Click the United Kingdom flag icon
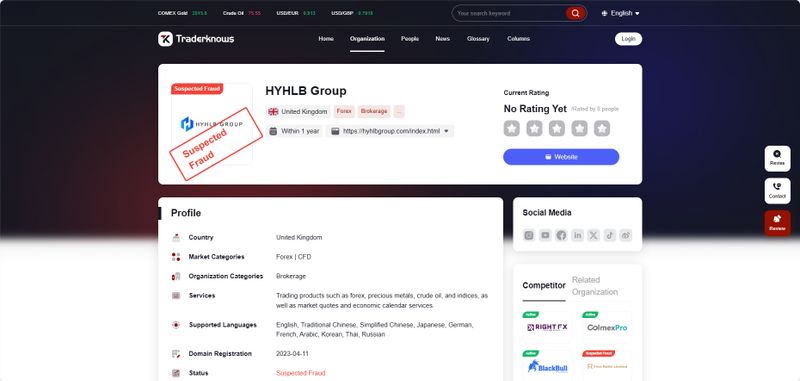The image size is (800, 381). [273, 112]
